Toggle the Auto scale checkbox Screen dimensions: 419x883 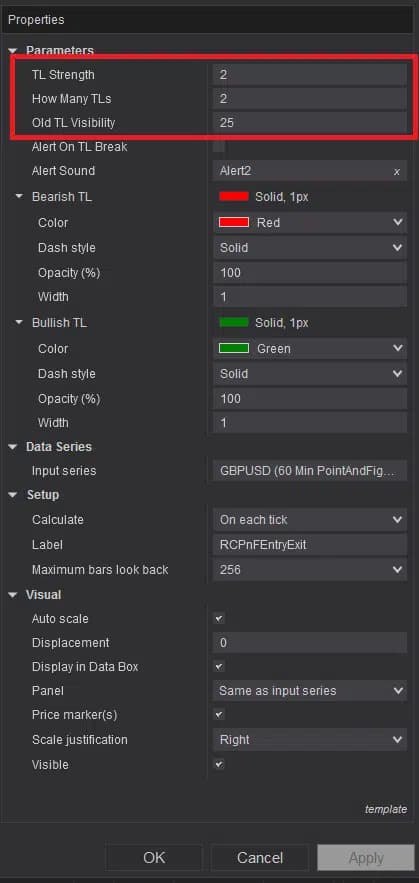click(219, 619)
